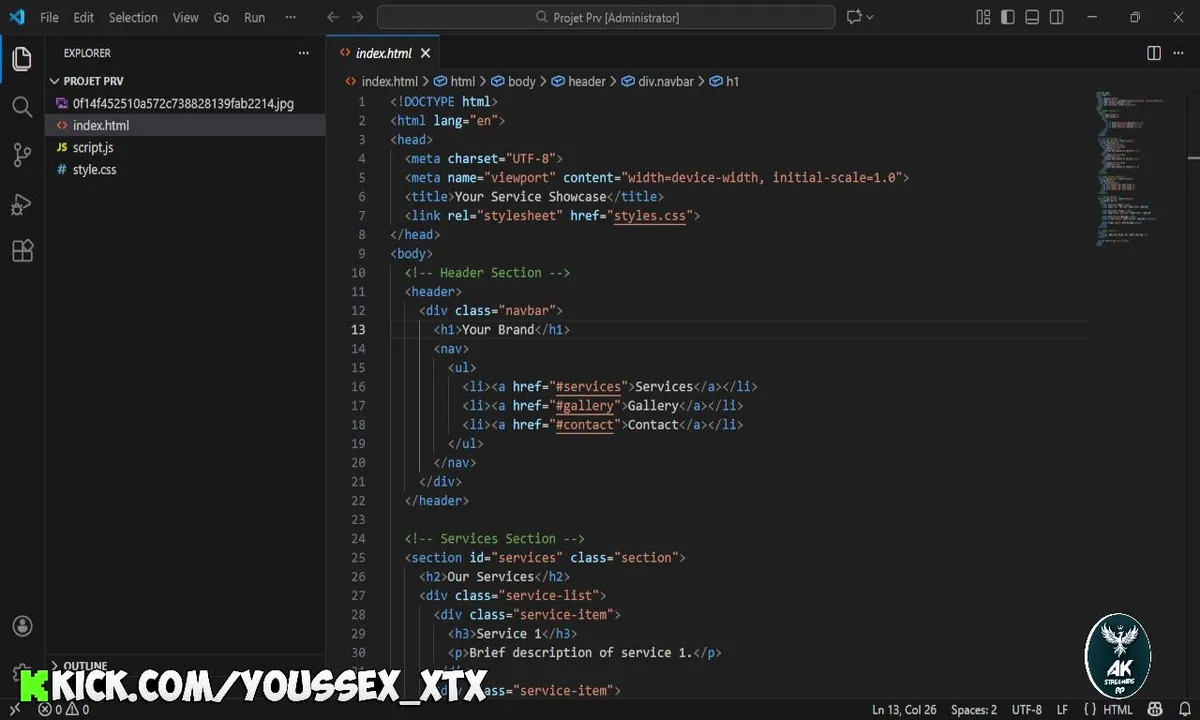Open the chat dropdown chevron
This screenshot has height=720, width=1200.
[x=870, y=17]
